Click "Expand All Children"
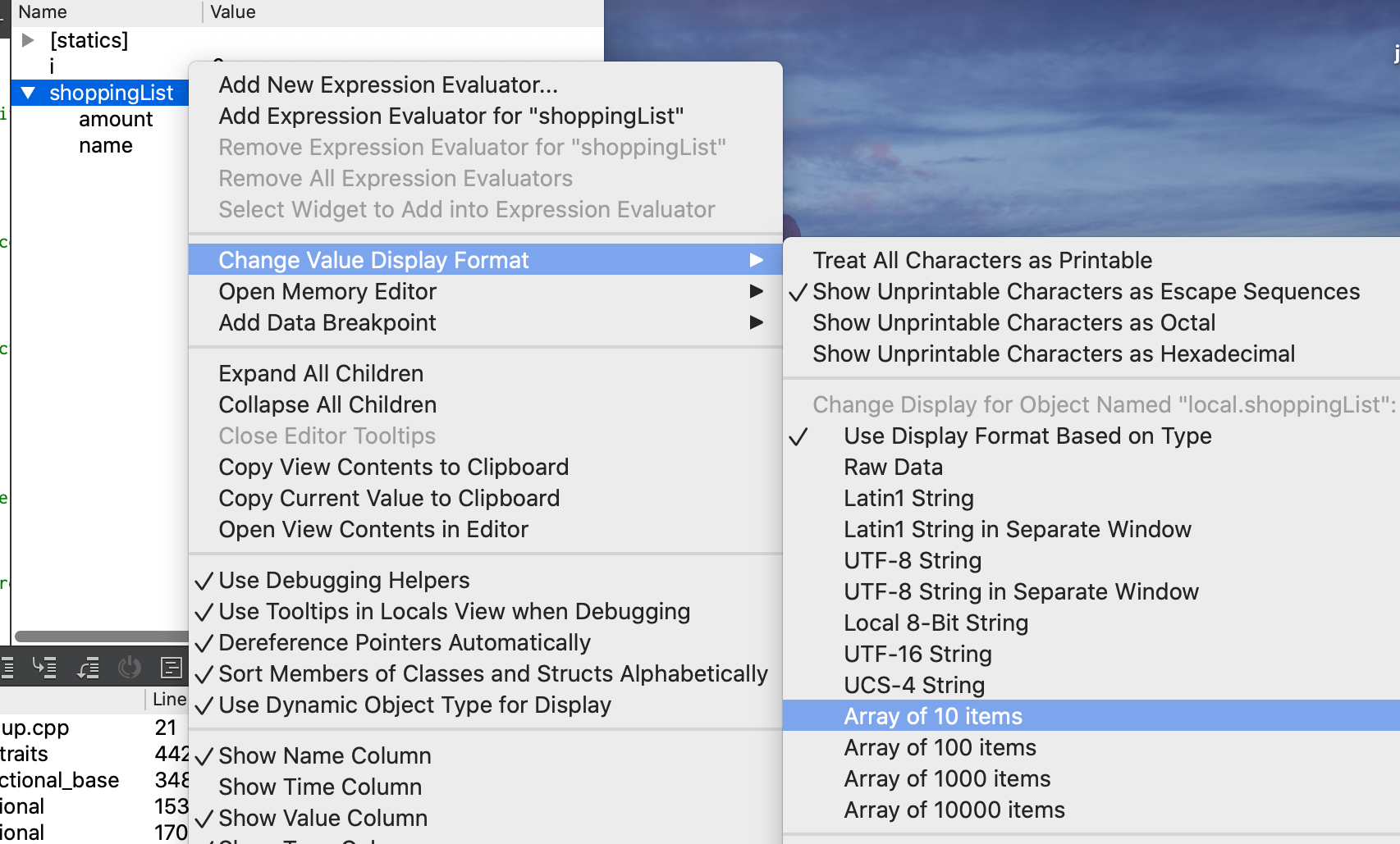This screenshot has width=1400, height=844. pyautogui.click(x=321, y=373)
